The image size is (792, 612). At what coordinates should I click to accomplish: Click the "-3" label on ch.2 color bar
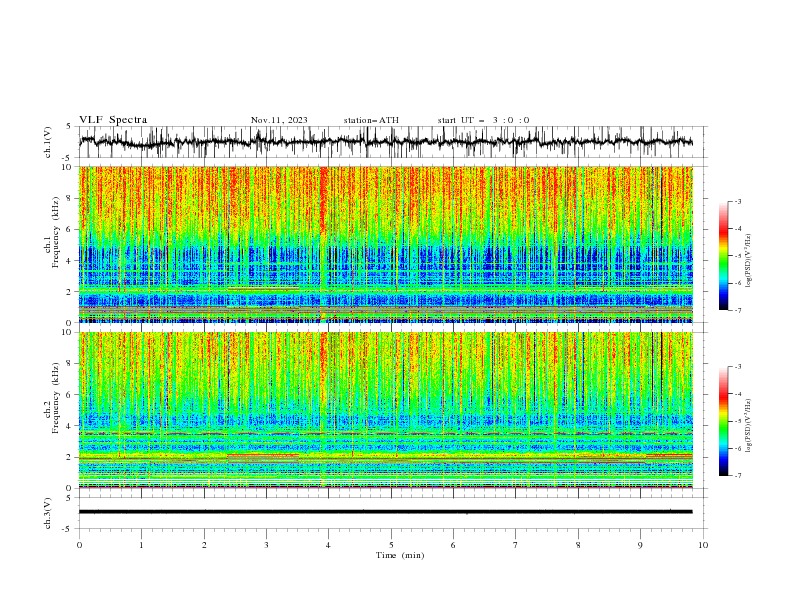pos(738,367)
